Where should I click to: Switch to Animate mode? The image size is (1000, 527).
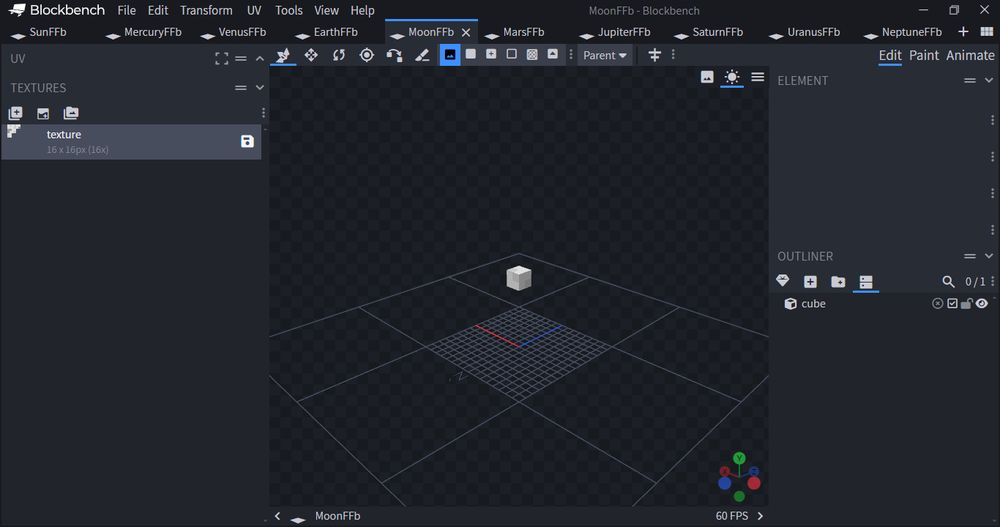[x=970, y=56]
